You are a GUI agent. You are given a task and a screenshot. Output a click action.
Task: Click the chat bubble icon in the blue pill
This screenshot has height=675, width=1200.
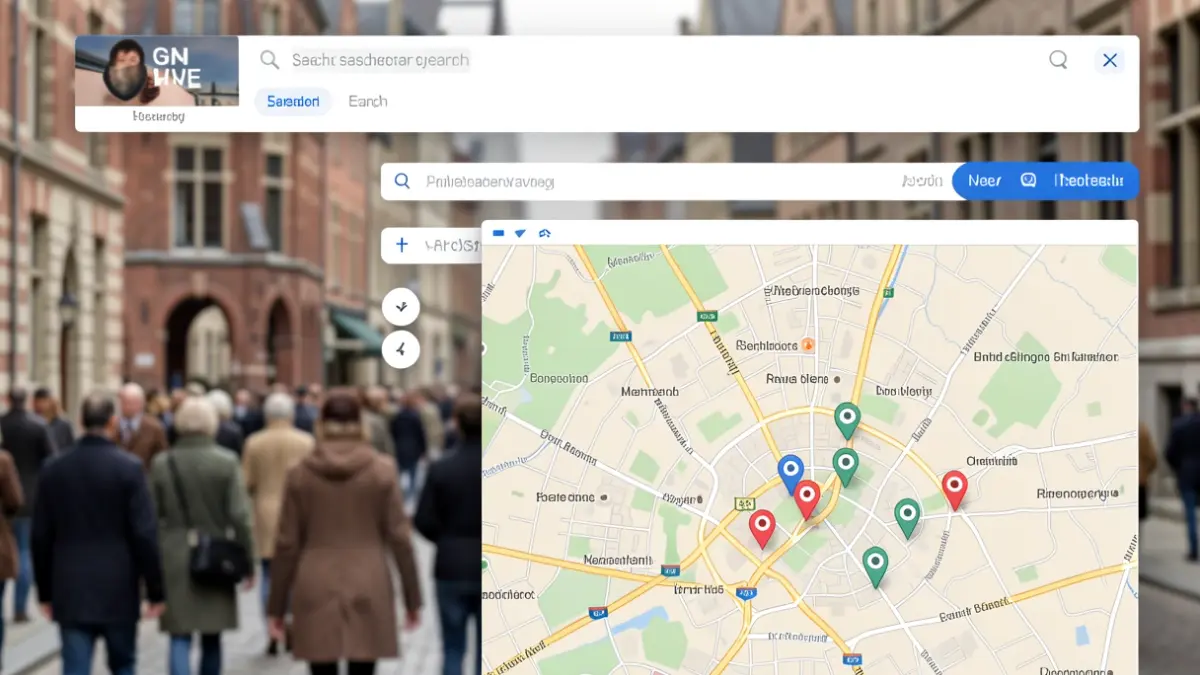pyautogui.click(x=1028, y=181)
